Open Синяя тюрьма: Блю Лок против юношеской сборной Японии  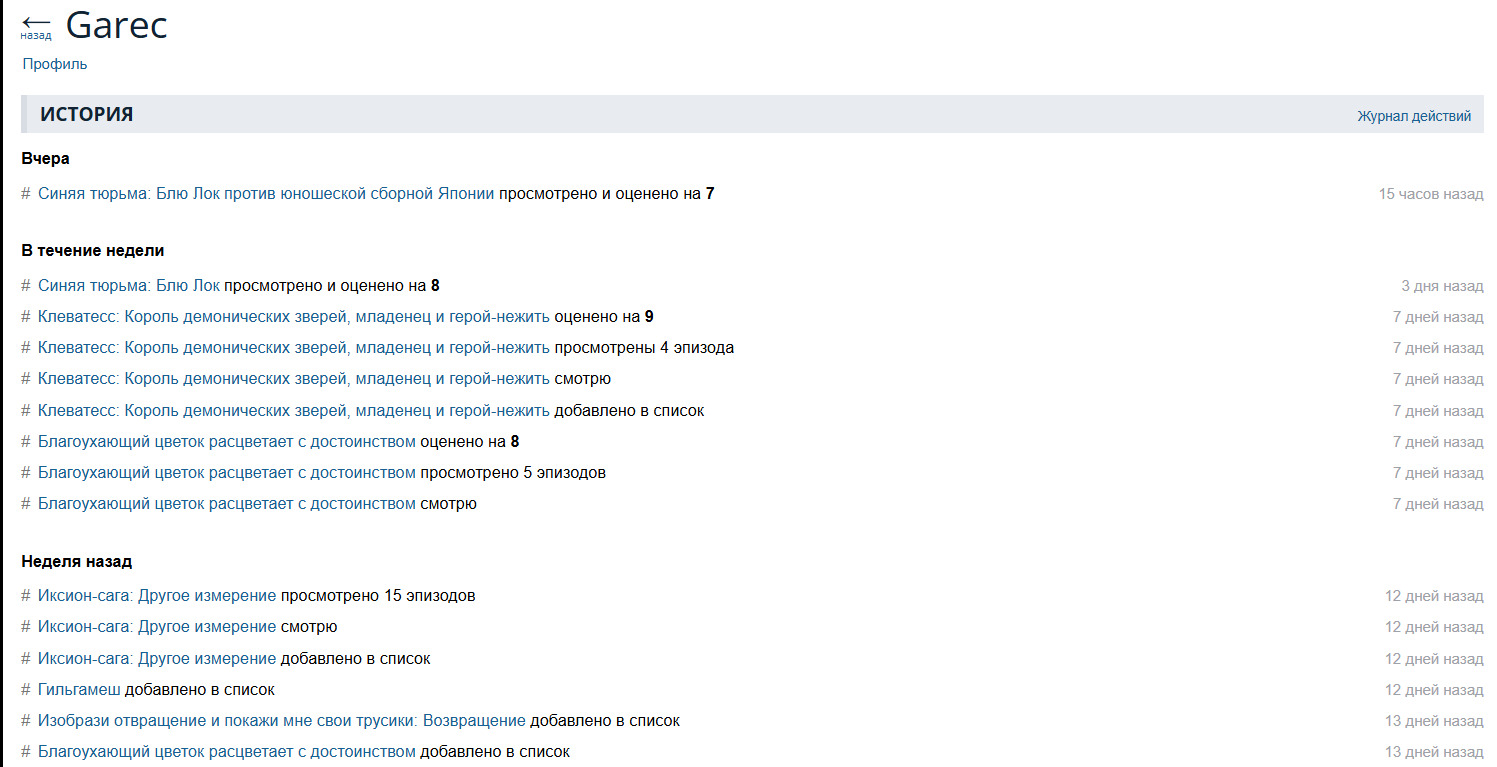point(266,194)
